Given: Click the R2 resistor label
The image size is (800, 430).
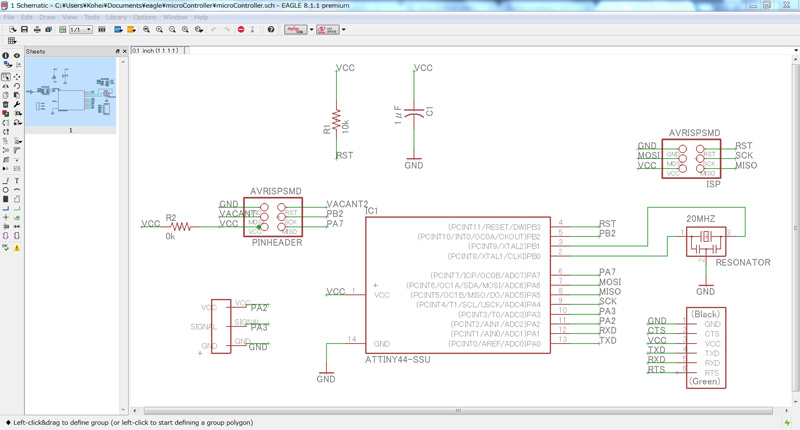Looking at the screenshot, I should click(x=171, y=218).
